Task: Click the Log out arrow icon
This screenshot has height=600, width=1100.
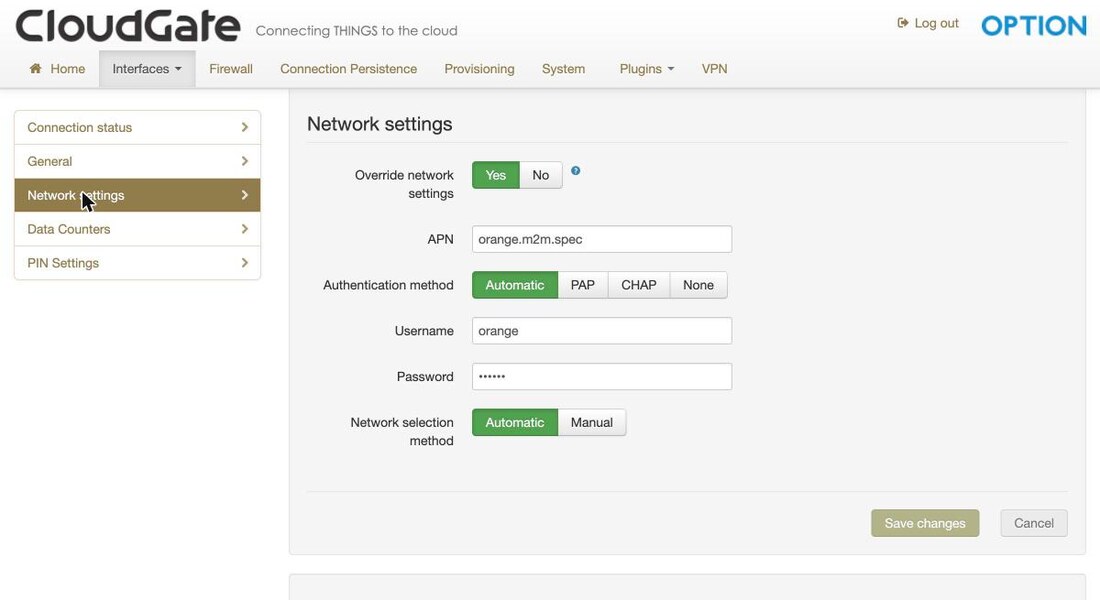Action: [903, 23]
